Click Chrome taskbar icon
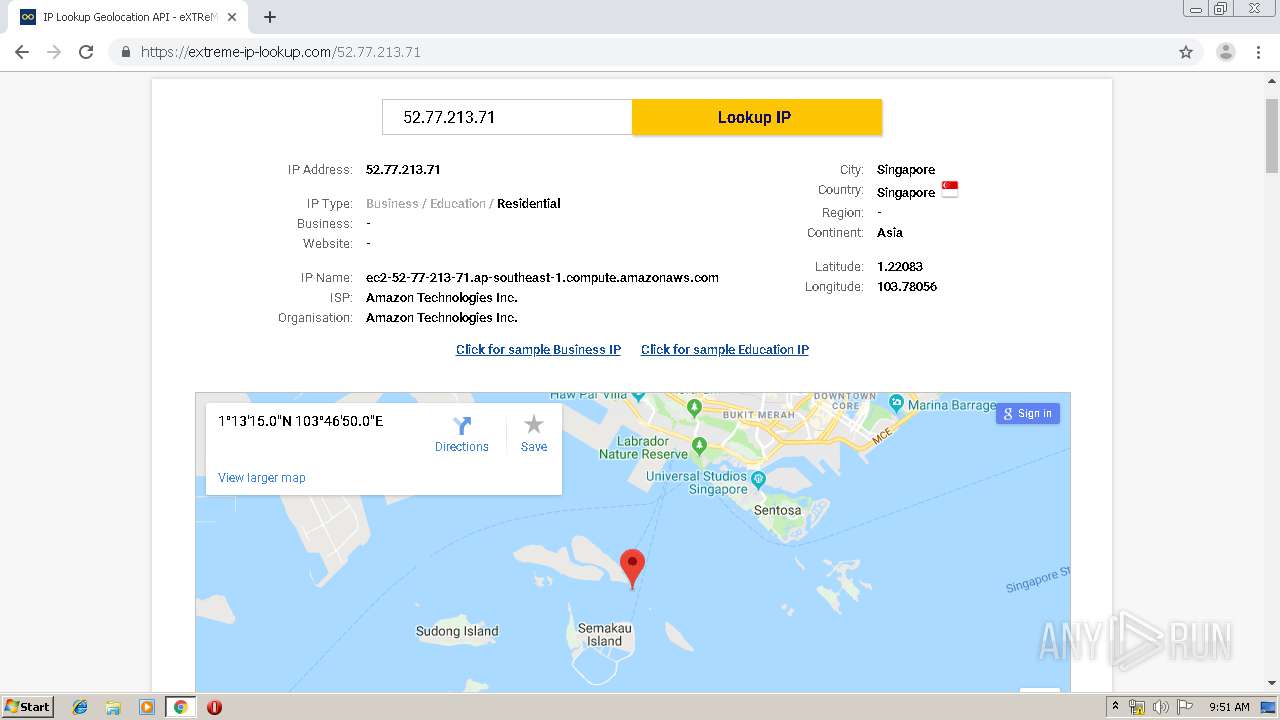Screen dimensions: 1280x720 point(180,707)
